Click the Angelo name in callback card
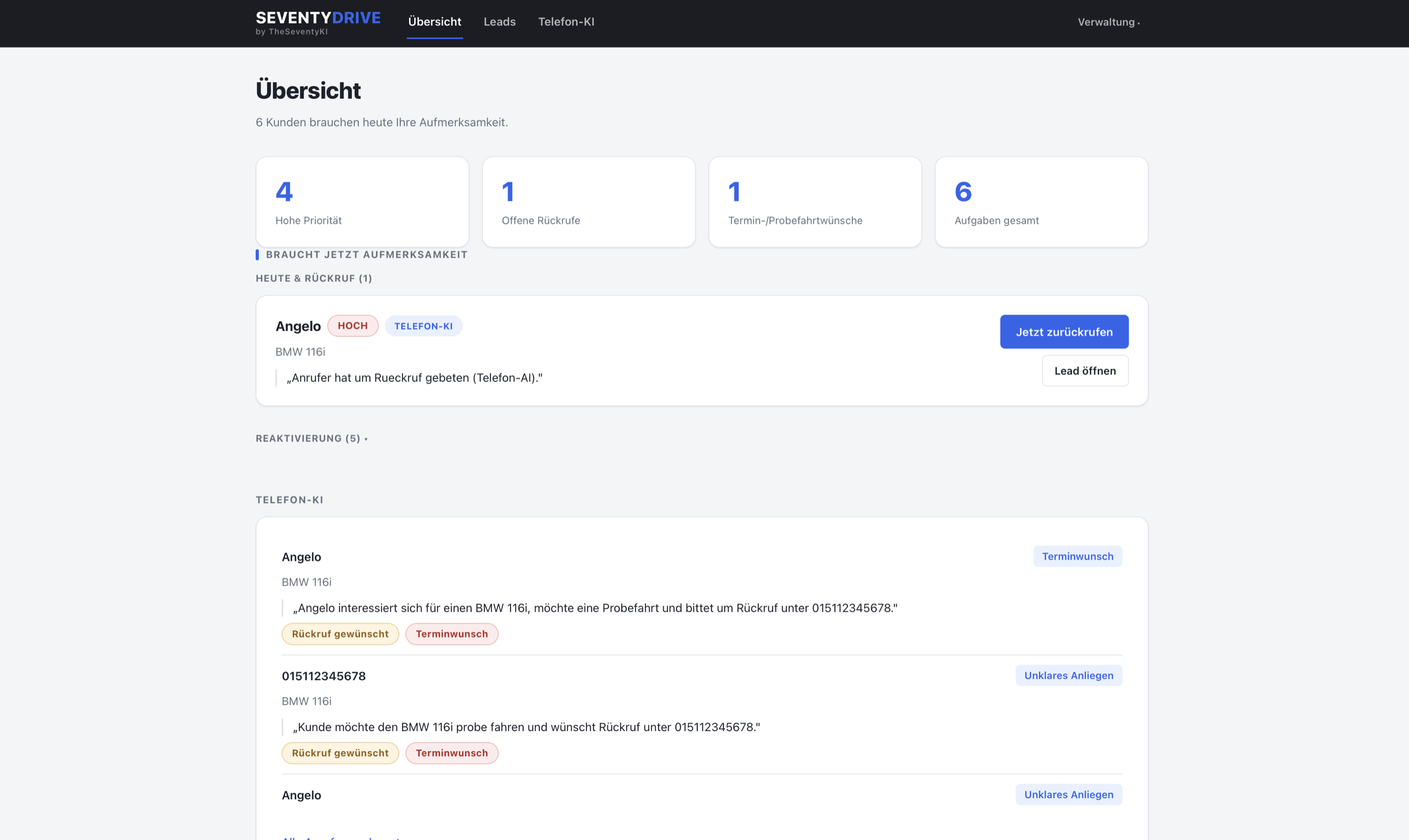Screen dimensions: 1409x840 coord(298,326)
